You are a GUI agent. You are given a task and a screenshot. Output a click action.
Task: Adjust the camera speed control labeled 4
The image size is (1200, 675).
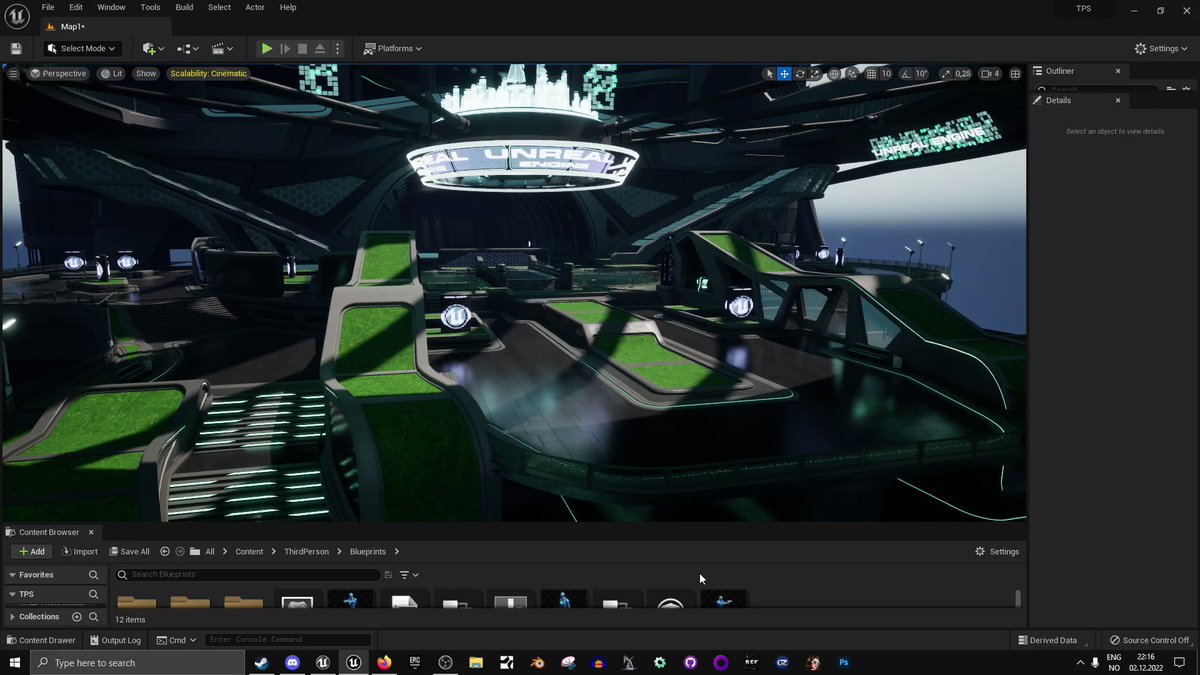click(x=990, y=73)
